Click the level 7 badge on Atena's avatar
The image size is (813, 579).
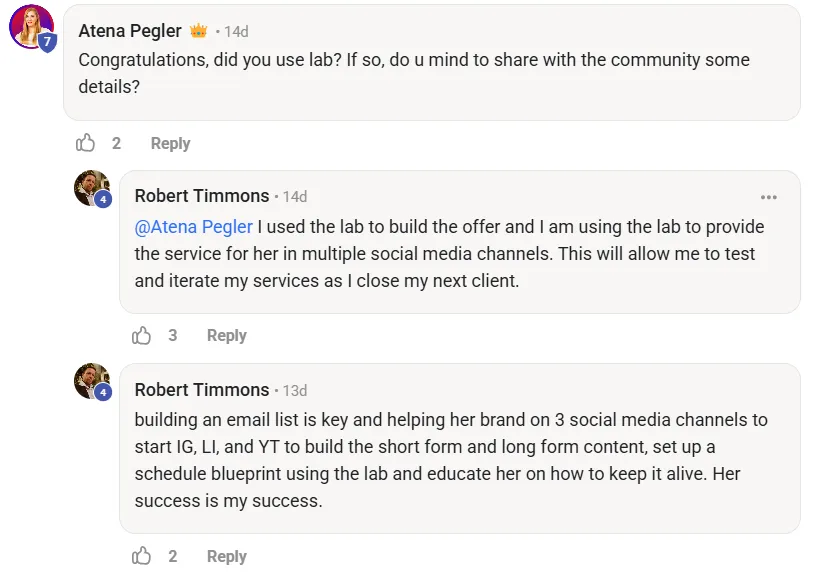pos(47,42)
